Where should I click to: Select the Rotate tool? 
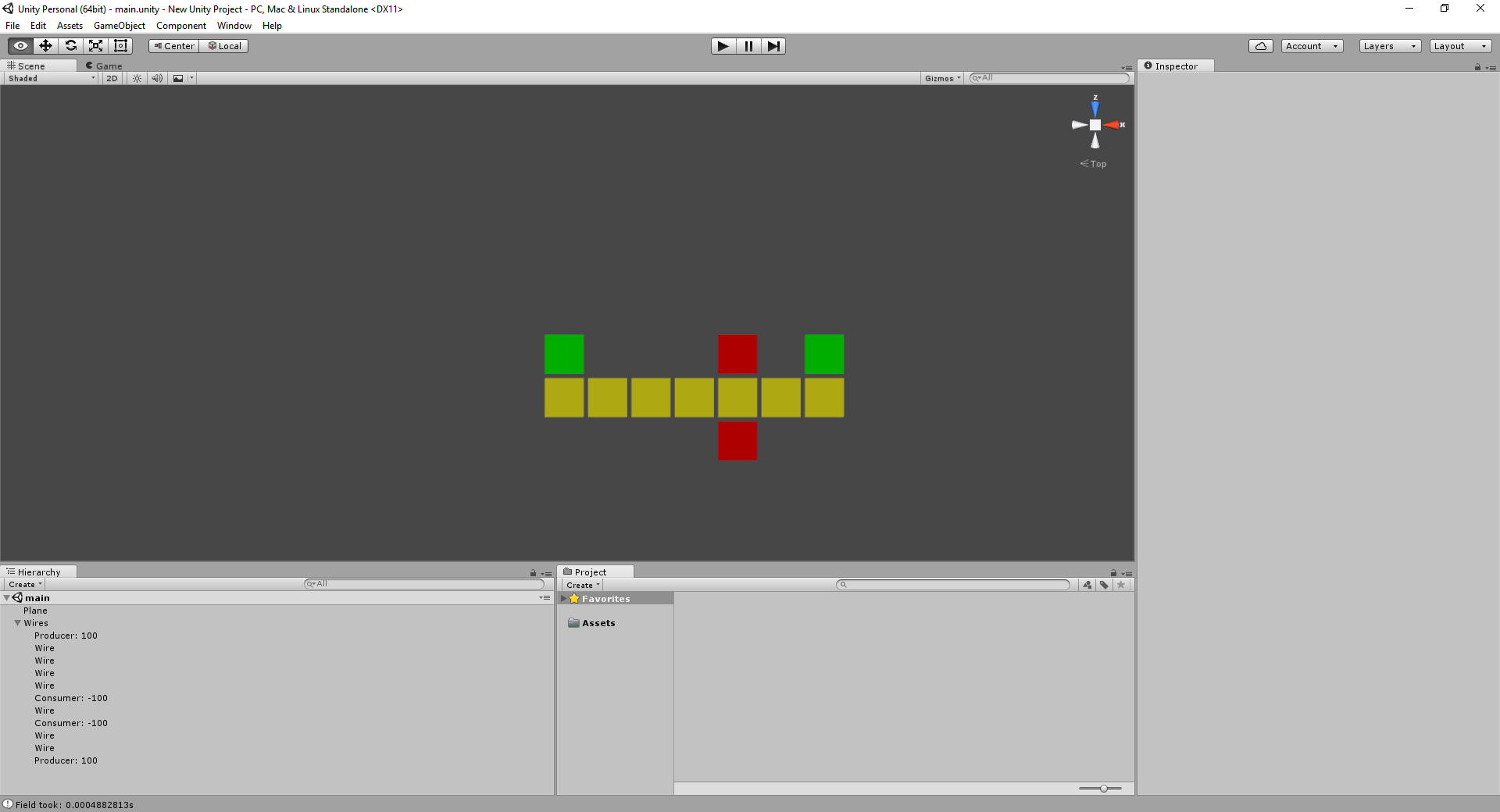pyautogui.click(x=70, y=46)
